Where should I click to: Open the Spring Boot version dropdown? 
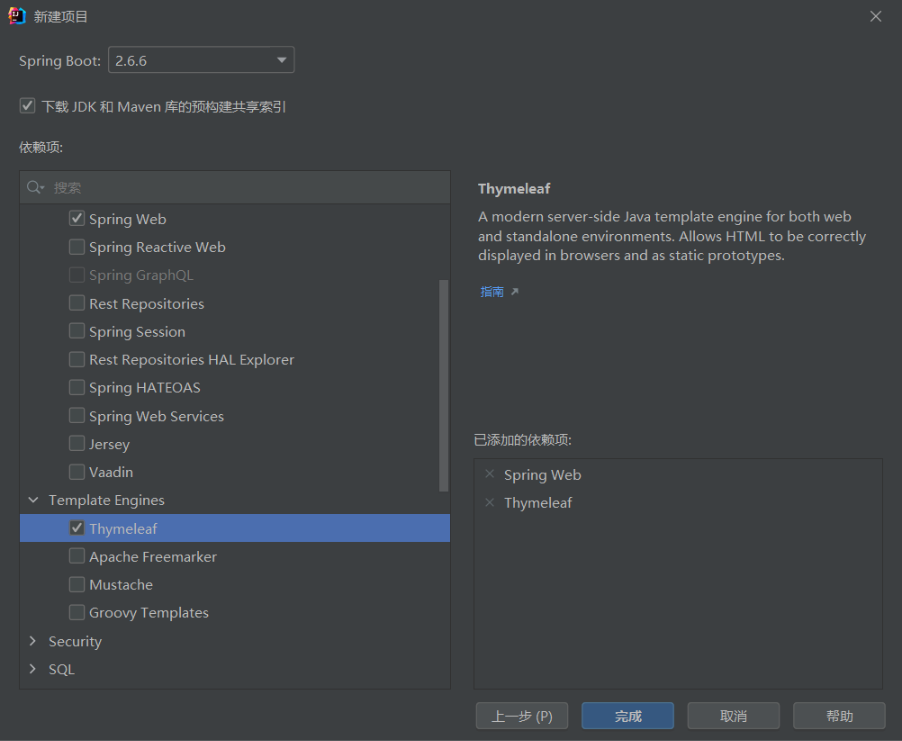click(x=201, y=60)
